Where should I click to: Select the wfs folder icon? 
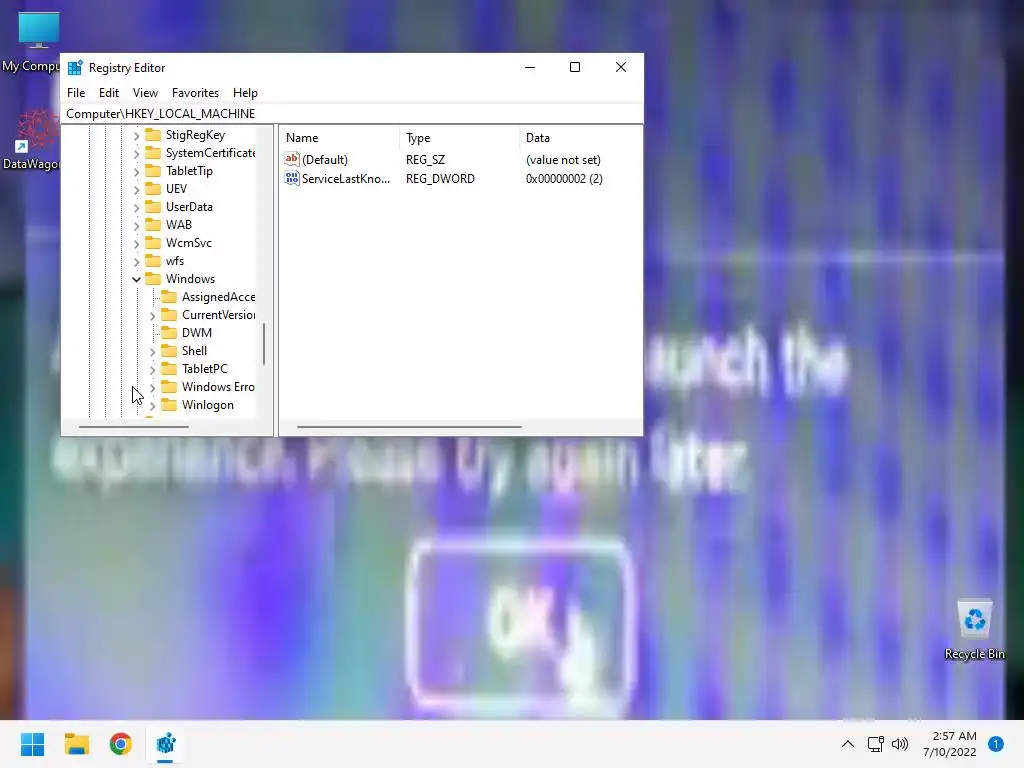pos(153,261)
